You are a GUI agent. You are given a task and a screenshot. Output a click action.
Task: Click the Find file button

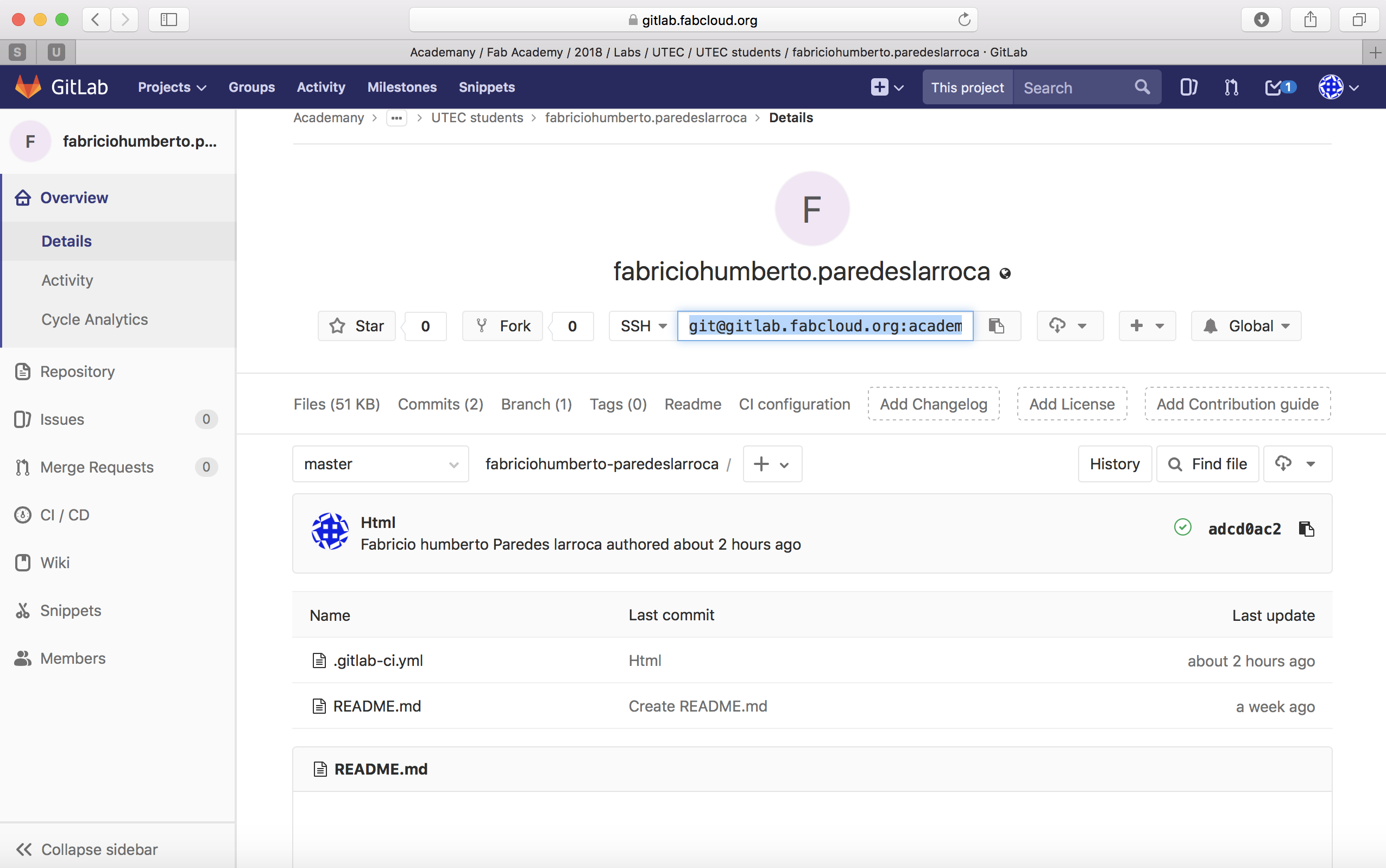1207,464
